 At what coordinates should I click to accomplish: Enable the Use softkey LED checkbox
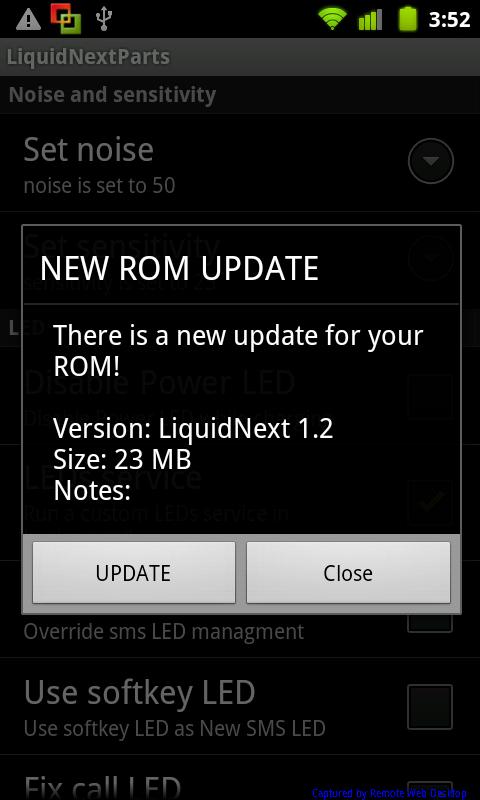tap(430, 707)
